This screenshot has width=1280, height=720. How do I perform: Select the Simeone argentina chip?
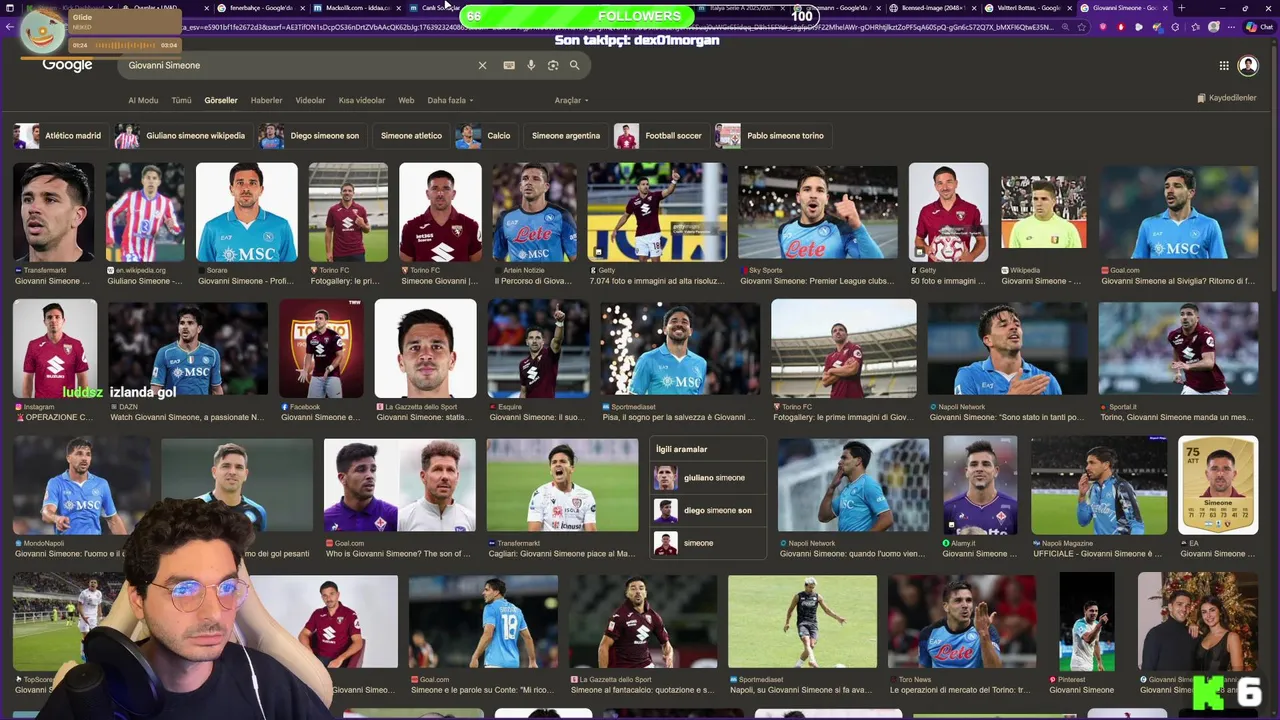click(x=566, y=136)
